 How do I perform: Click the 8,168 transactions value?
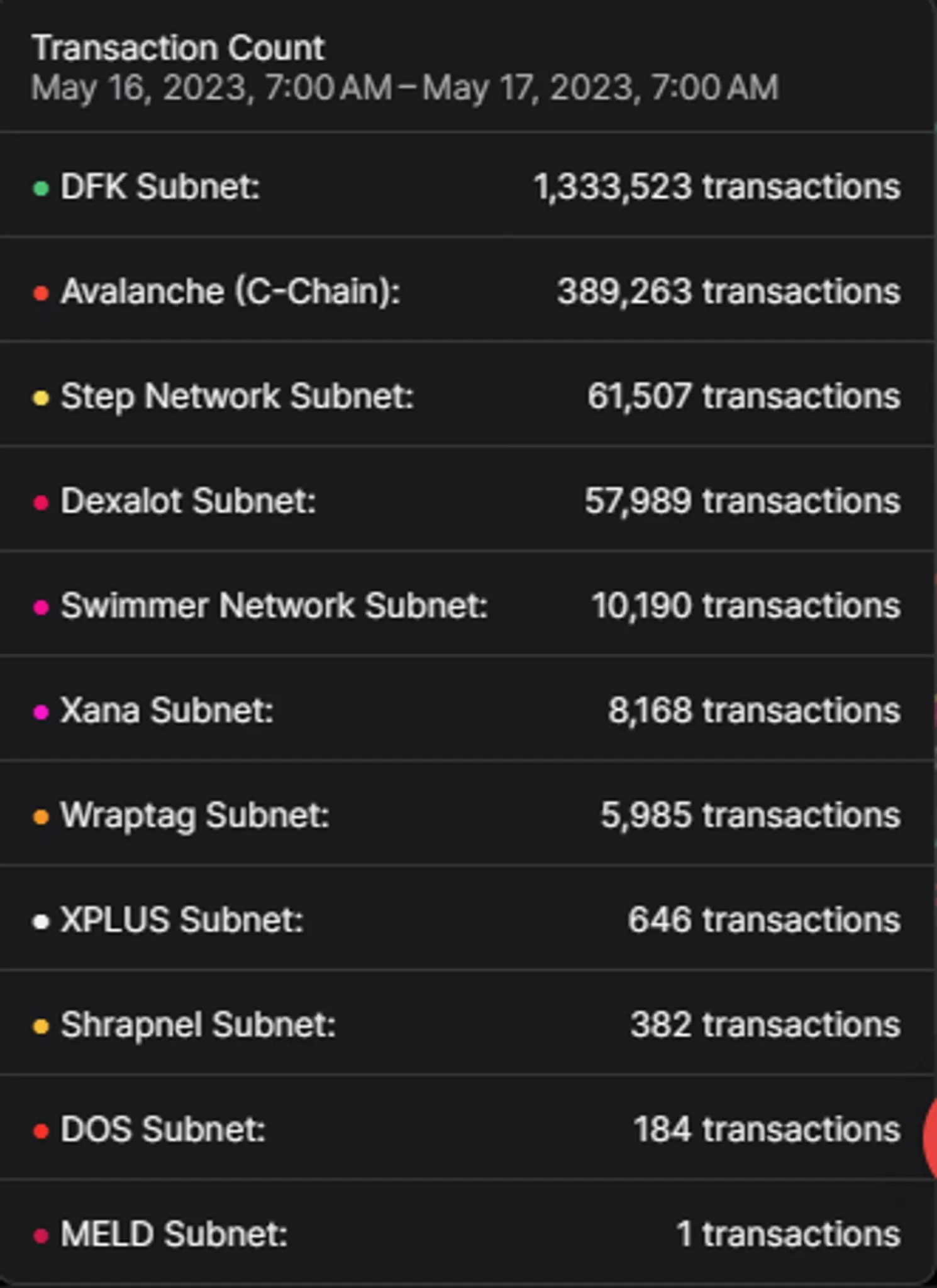753,711
